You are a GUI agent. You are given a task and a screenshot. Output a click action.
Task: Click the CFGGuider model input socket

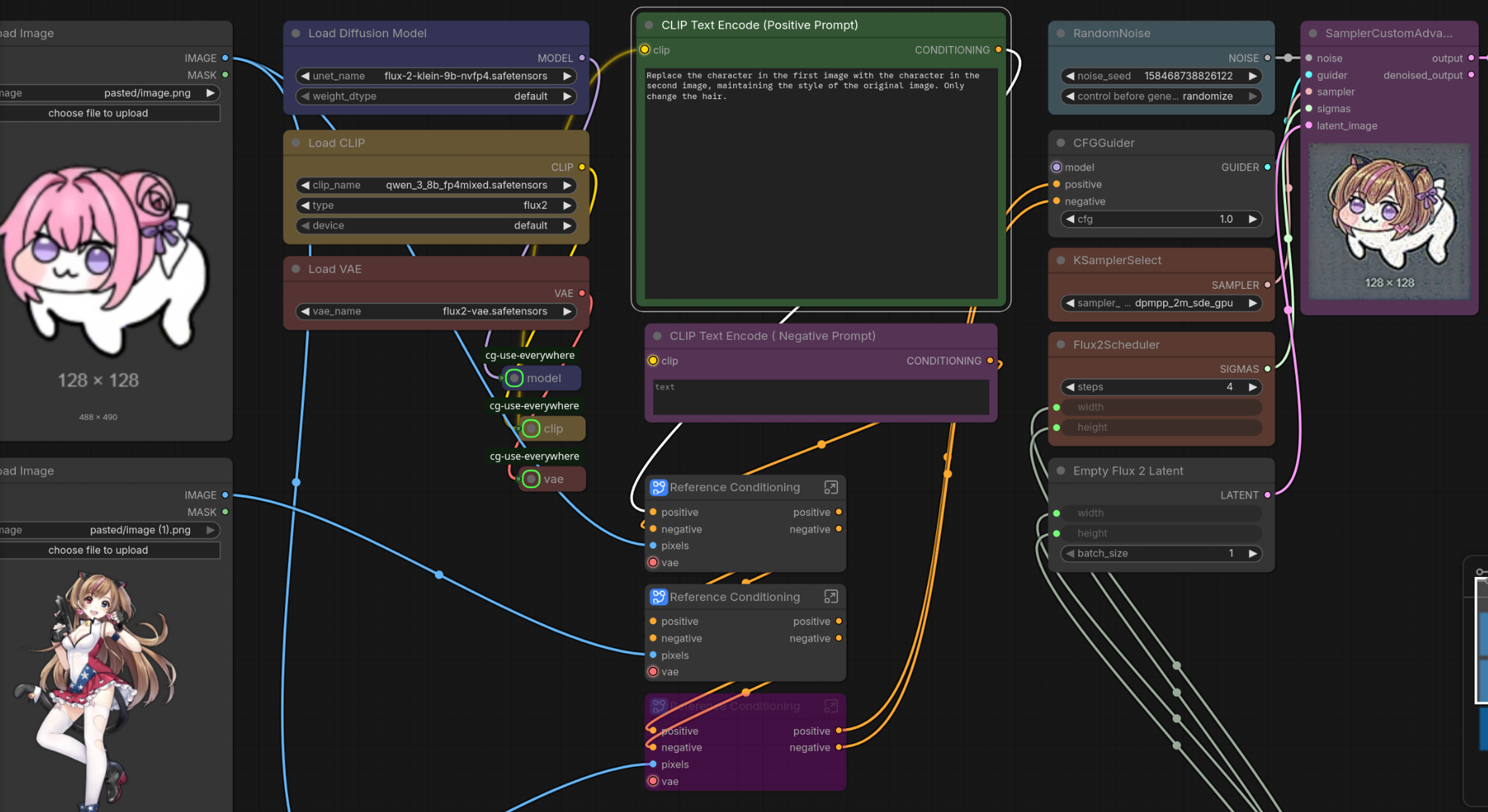pyautogui.click(x=1057, y=167)
